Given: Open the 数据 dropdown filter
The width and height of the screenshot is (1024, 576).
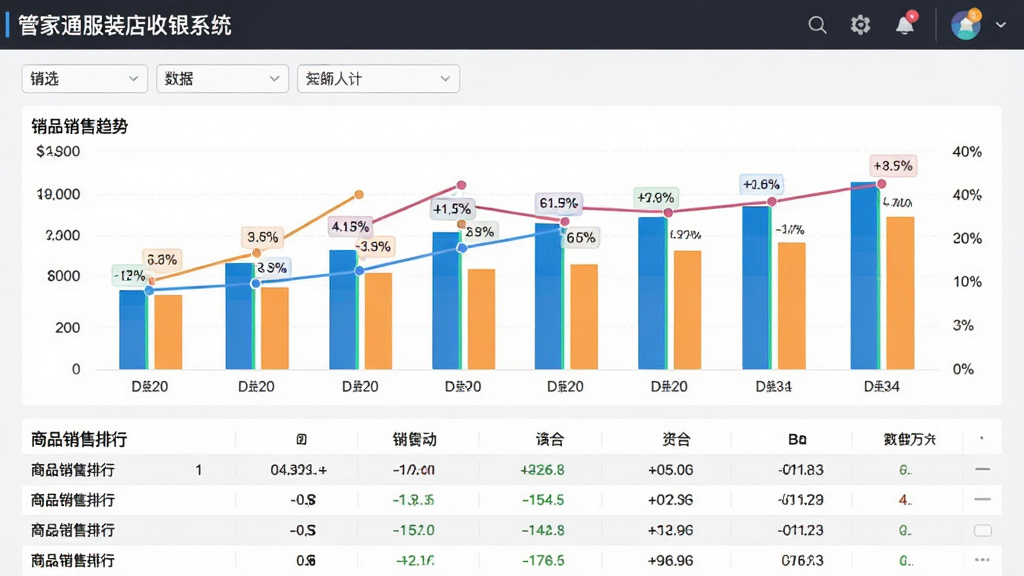Looking at the screenshot, I should pos(222,78).
